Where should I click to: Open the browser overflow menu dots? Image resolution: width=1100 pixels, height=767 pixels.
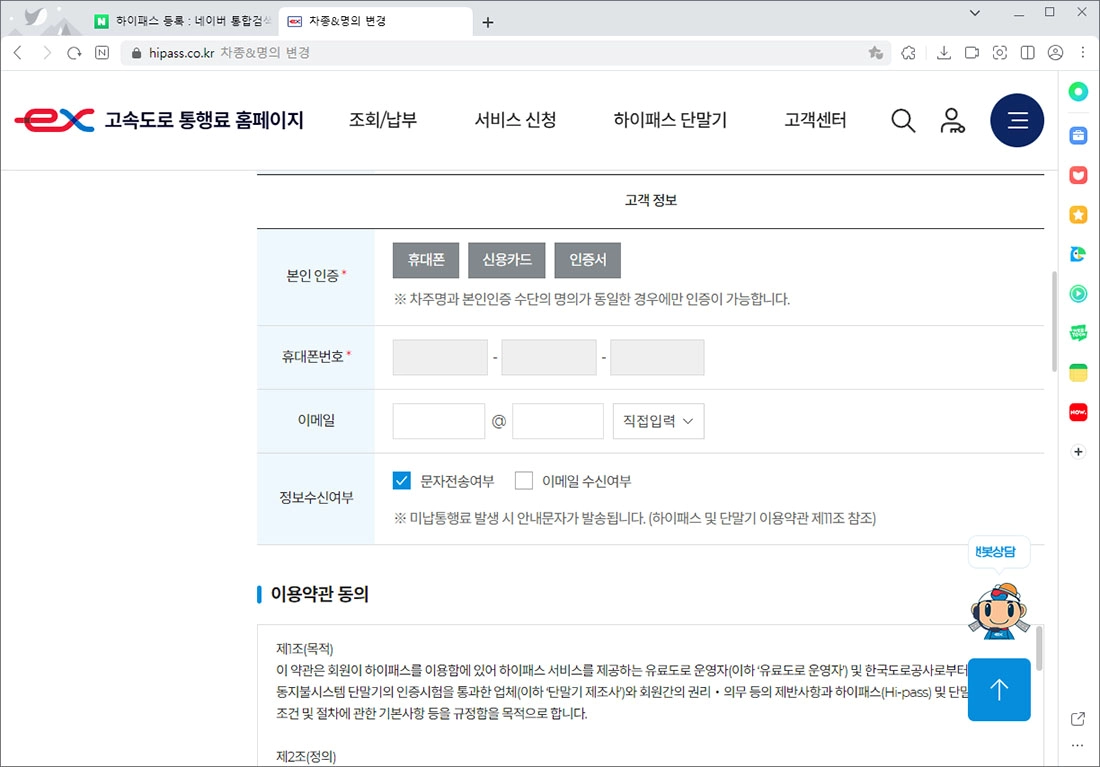[x=1083, y=52]
